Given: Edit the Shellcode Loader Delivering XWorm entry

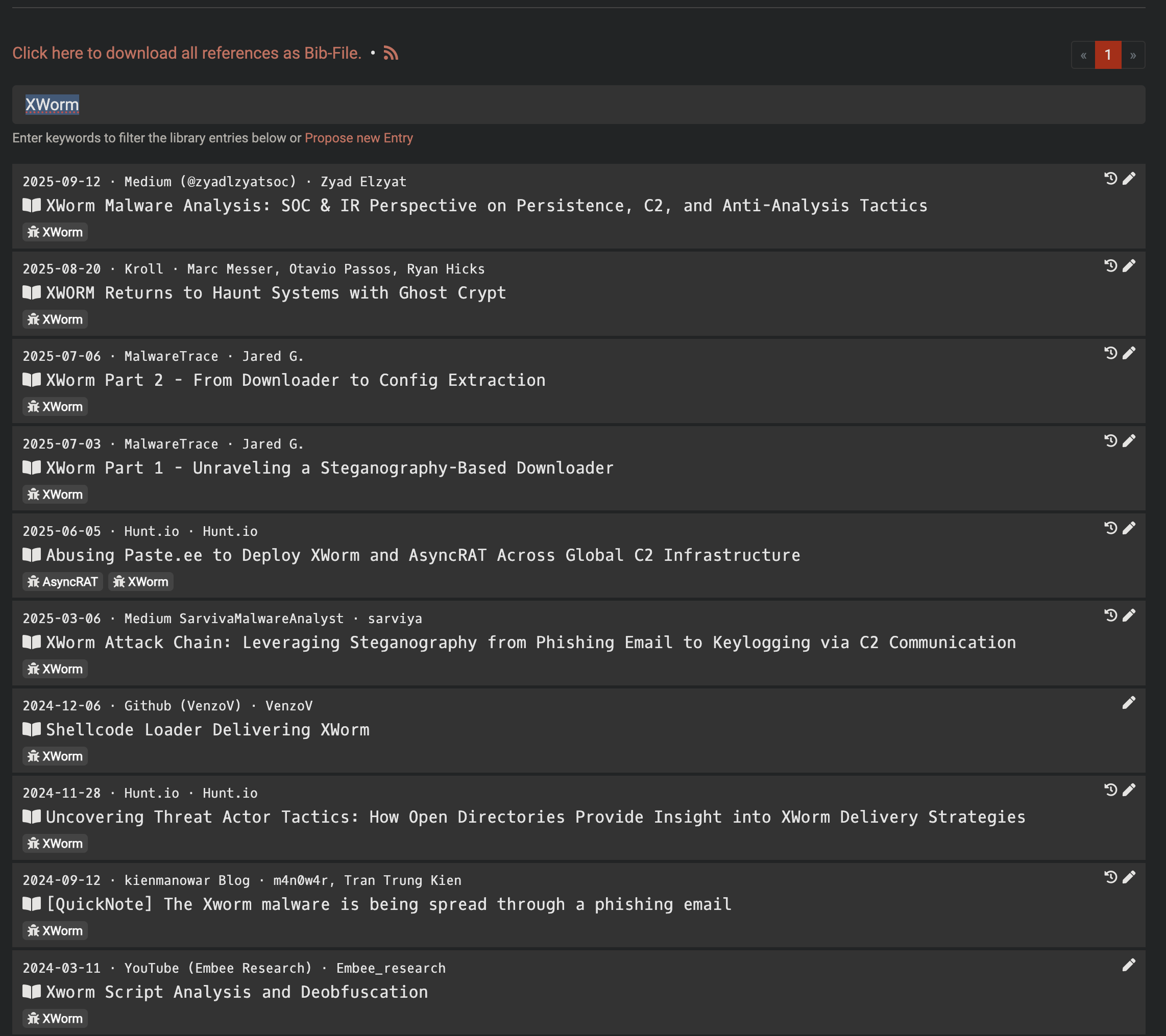Looking at the screenshot, I should point(1129,702).
